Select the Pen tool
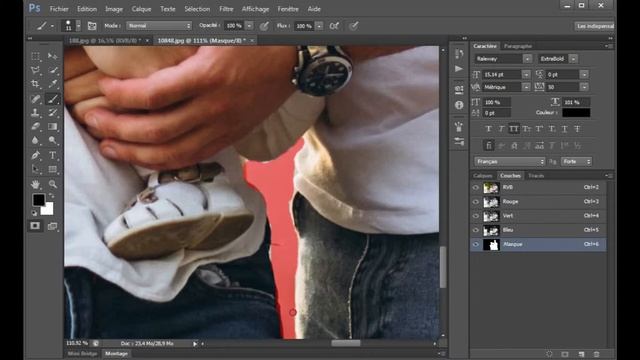The image size is (640, 360). coord(36,155)
